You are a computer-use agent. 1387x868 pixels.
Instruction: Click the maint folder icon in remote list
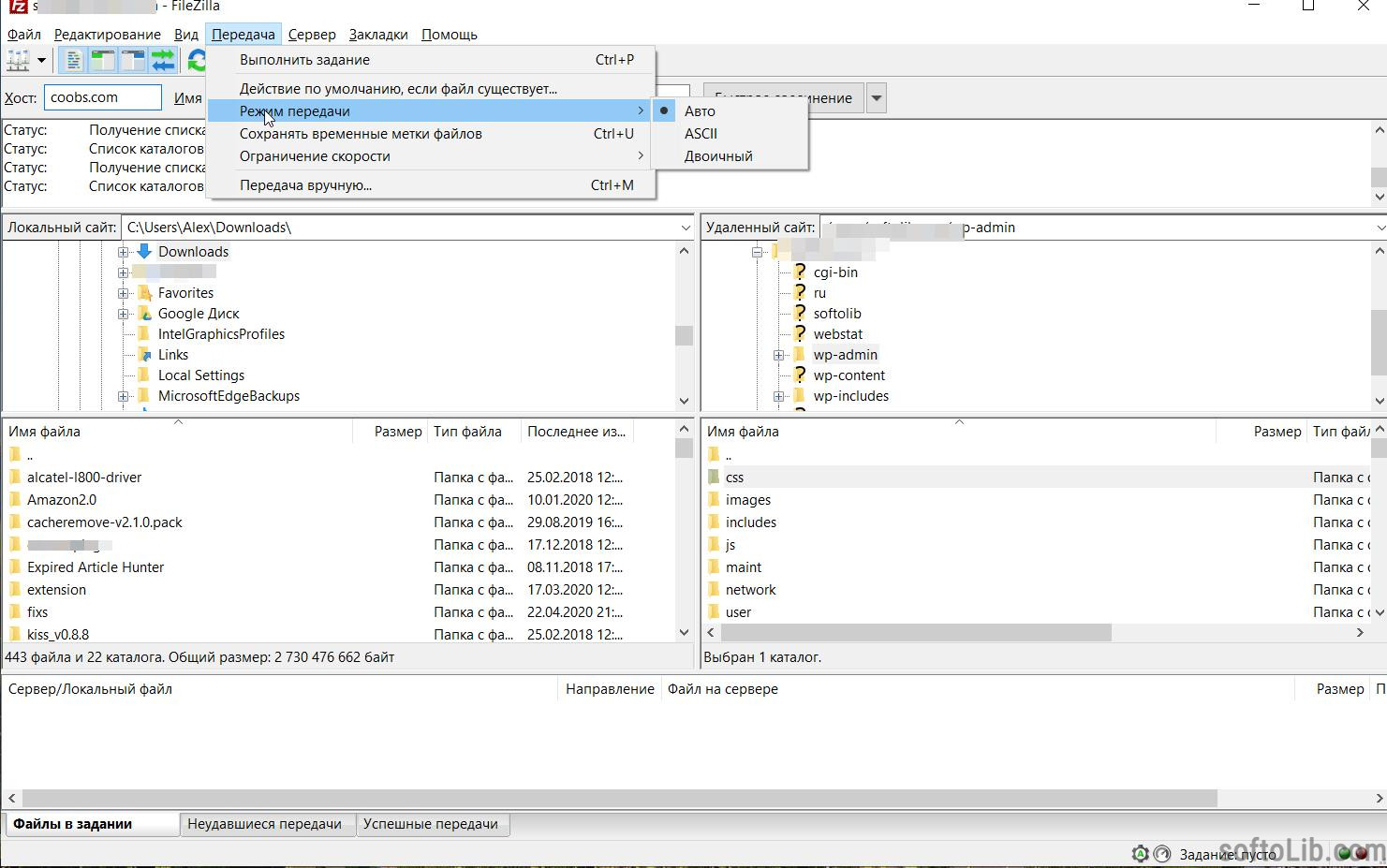point(714,566)
